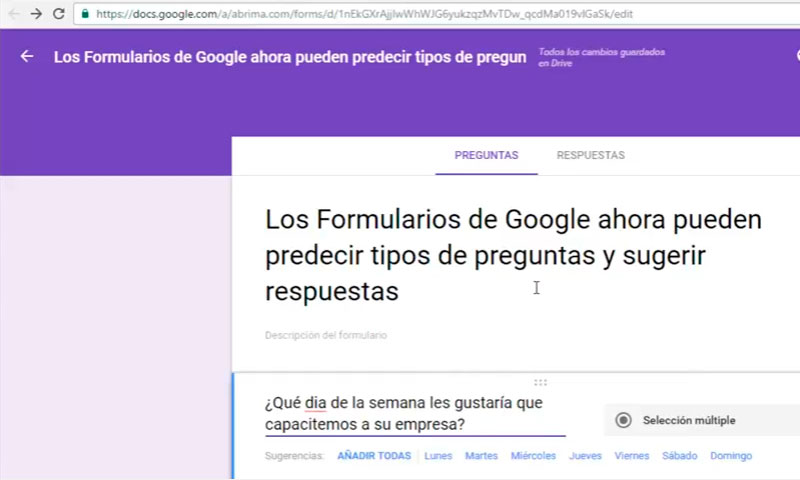Click the Descripción del formulario field
Viewport: 800px width, 480px height.
326,335
